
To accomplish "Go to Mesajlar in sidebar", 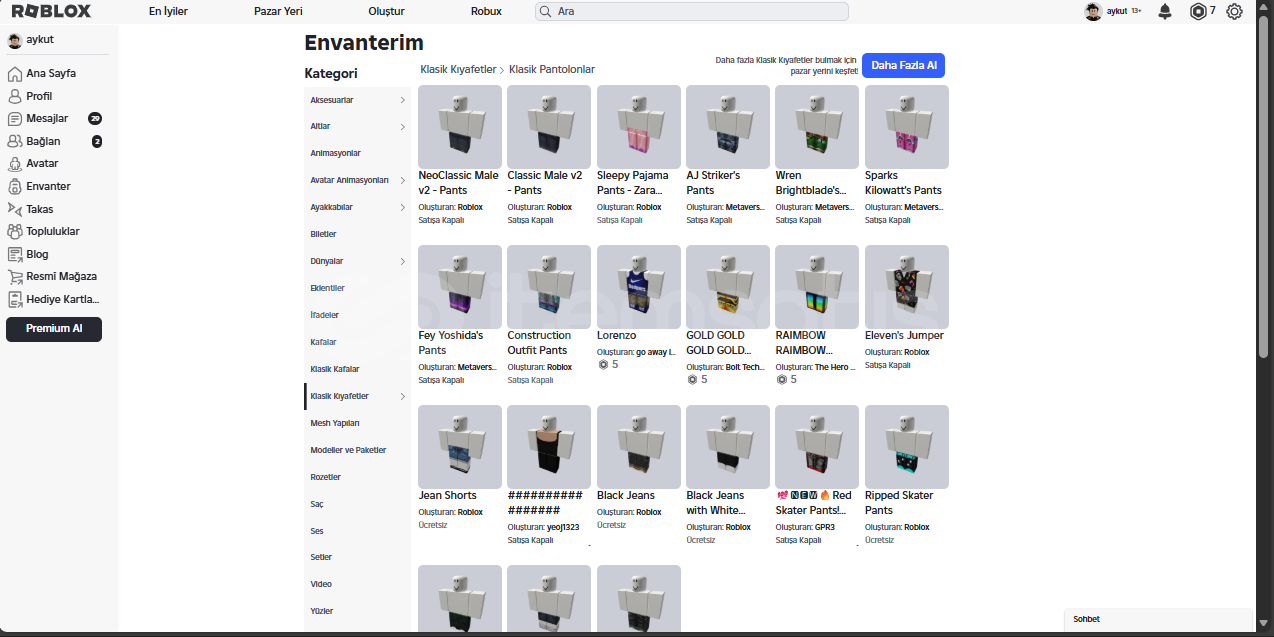I will [47, 118].
